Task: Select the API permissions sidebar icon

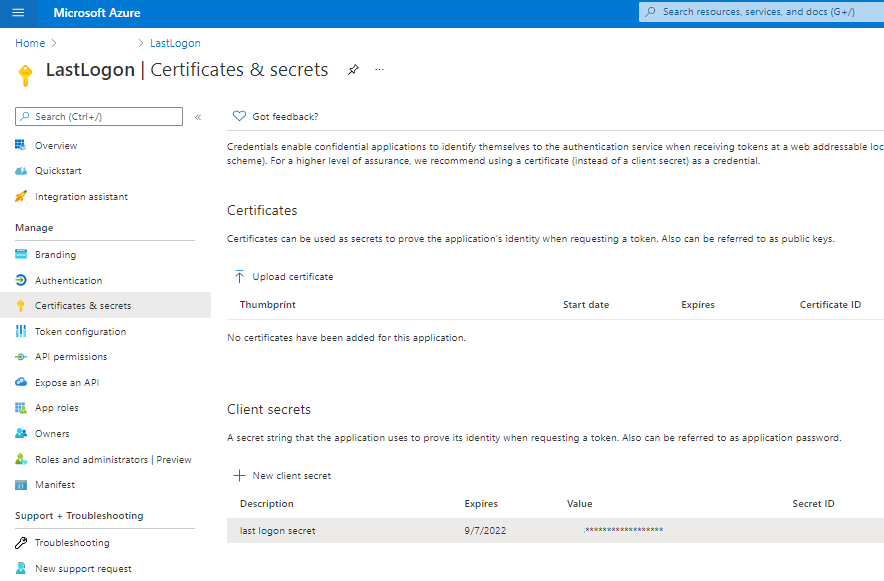Action: 22,356
